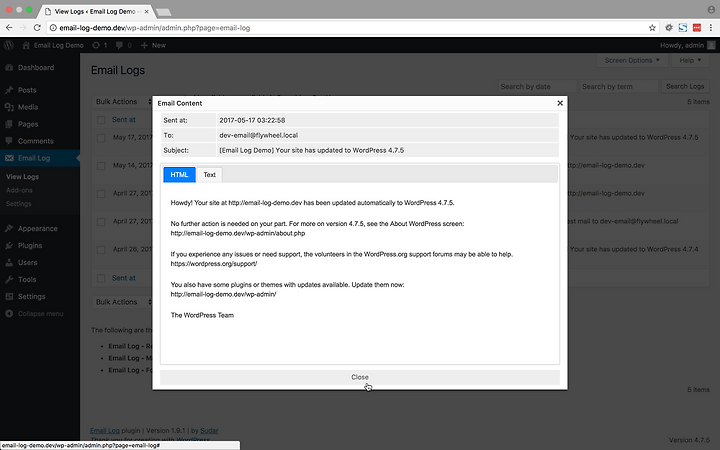Open Tools in the sidebar
This screenshot has height=450, width=720.
tap(27, 280)
